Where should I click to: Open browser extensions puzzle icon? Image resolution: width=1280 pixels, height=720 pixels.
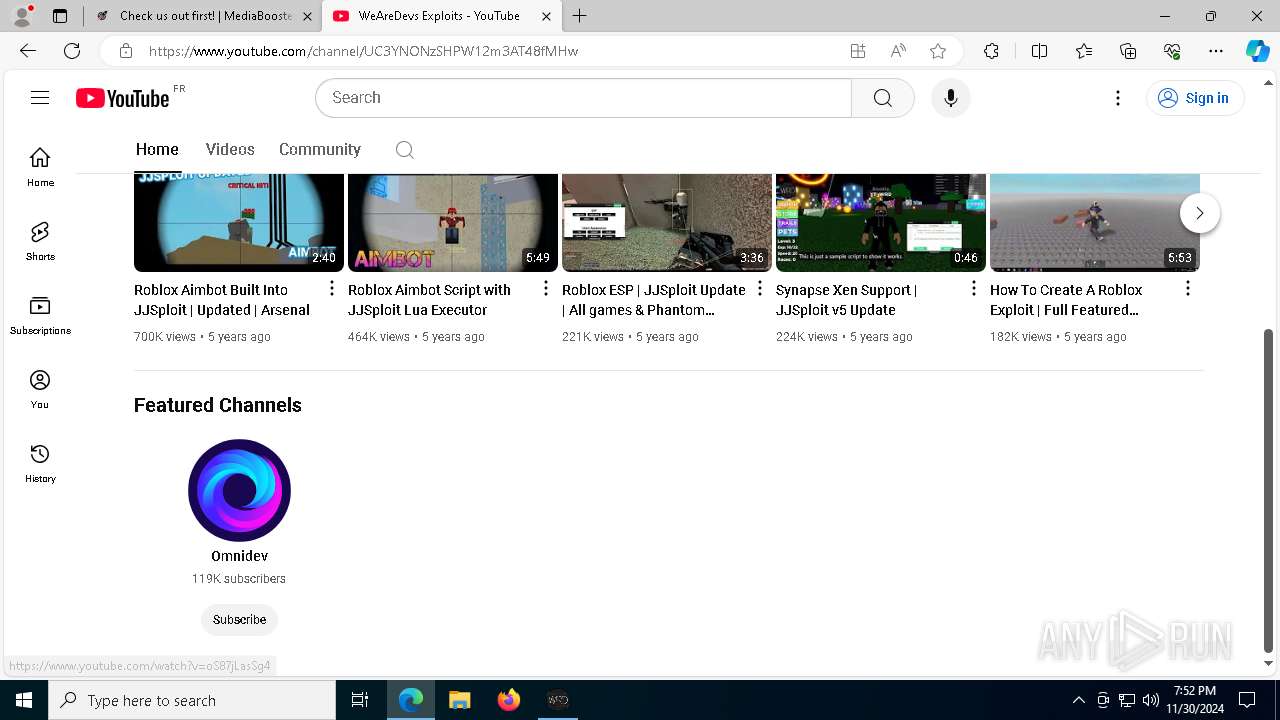coord(991,51)
